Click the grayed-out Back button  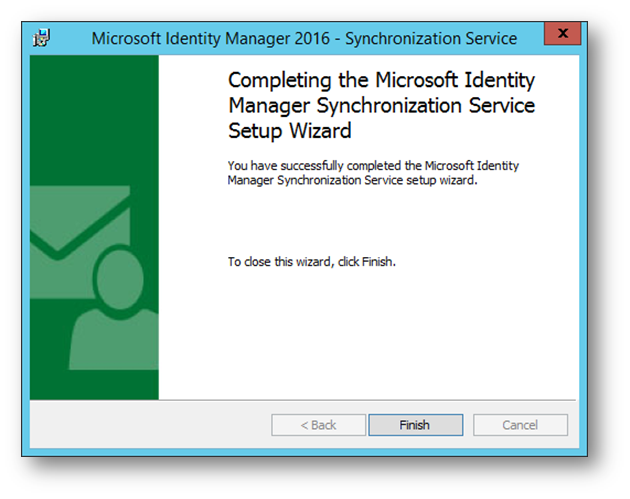pyautogui.click(x=318, y=425)
